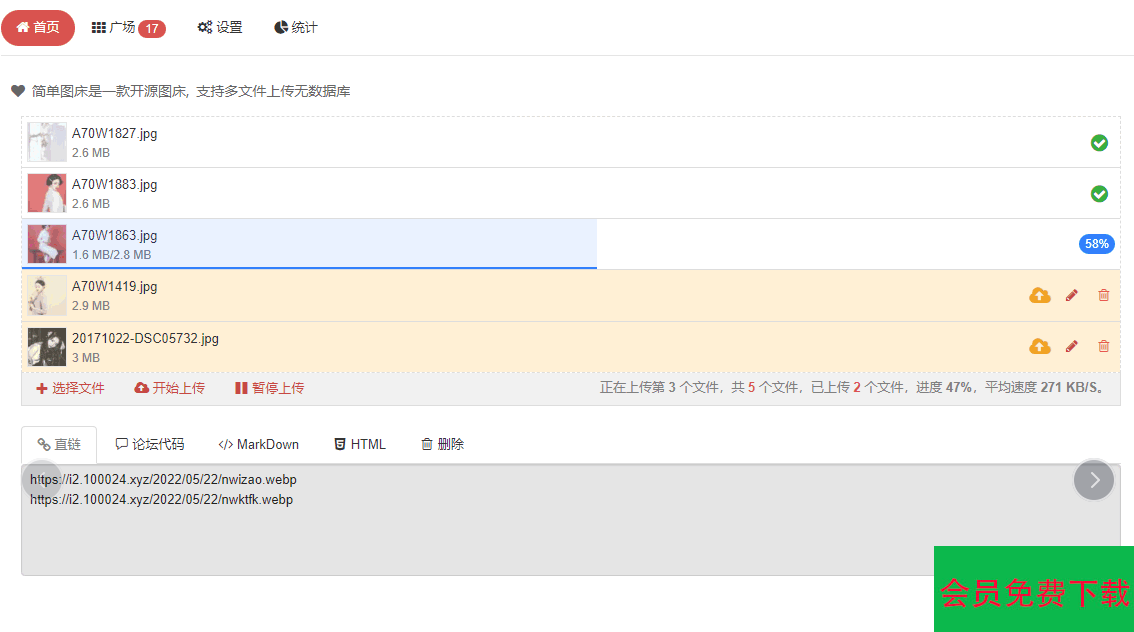Upload 20171022-DSC05732.jpg via cloud icon
The image size is (1134, 632).
[x=1040, y=346]
